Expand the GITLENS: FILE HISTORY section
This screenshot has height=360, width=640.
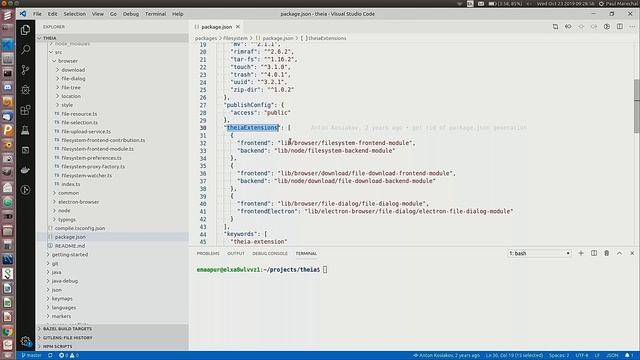[x=113, y=338]
